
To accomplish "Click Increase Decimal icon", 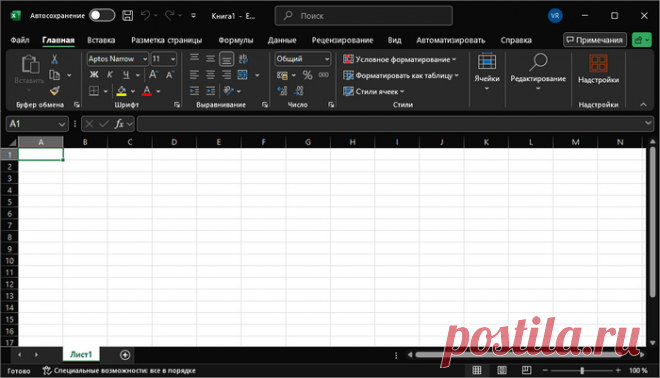I will [282, 91].
